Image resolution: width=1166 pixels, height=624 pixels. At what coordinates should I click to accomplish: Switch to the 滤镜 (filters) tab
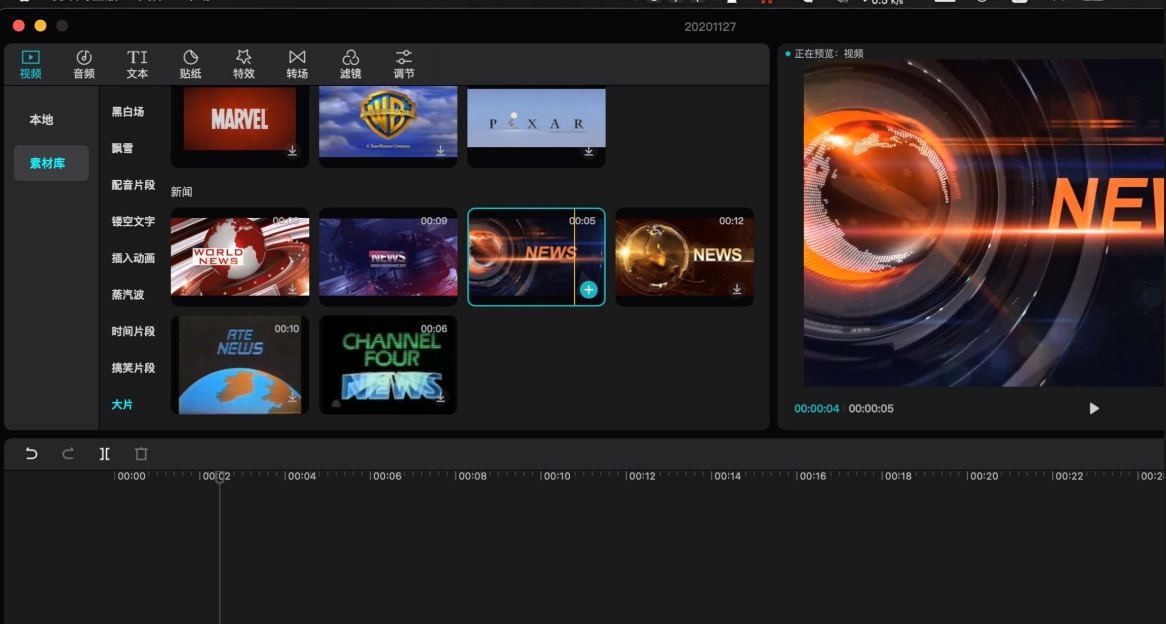click(x=350, y=64)
